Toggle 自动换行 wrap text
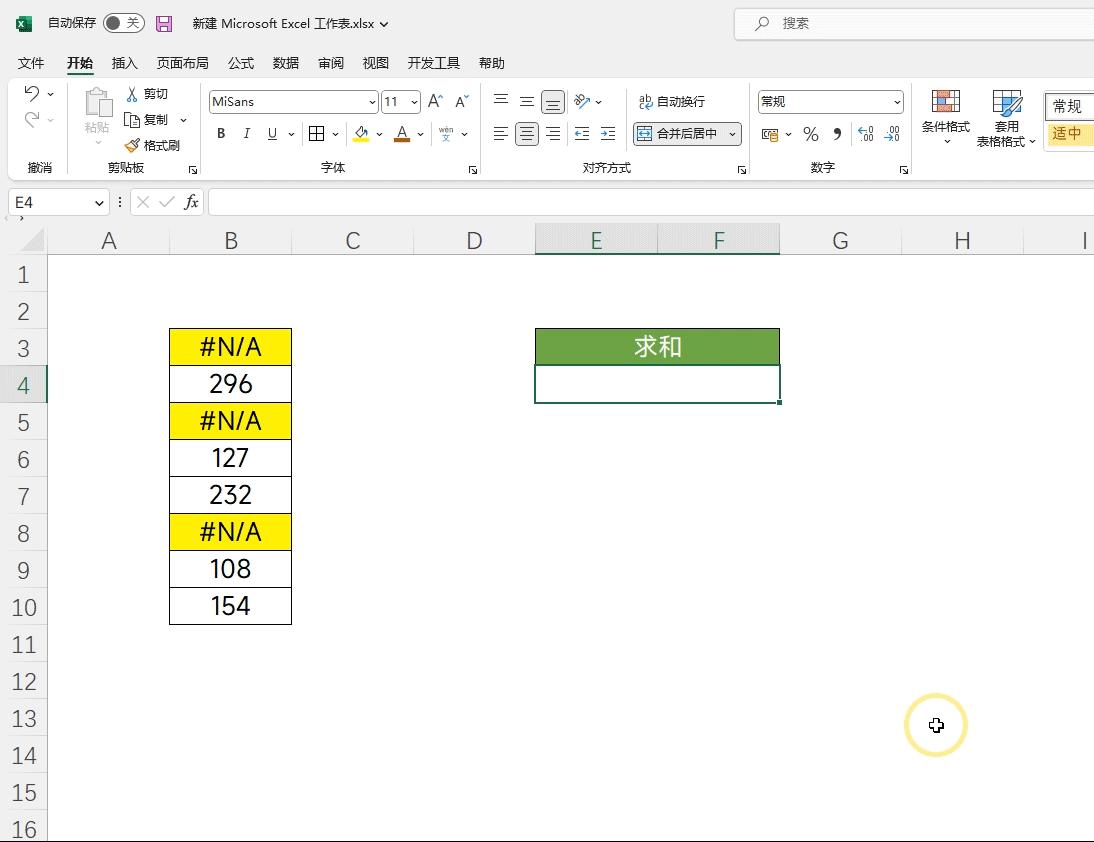Viewport: 1094px width, 842px height. click(672, 101)
